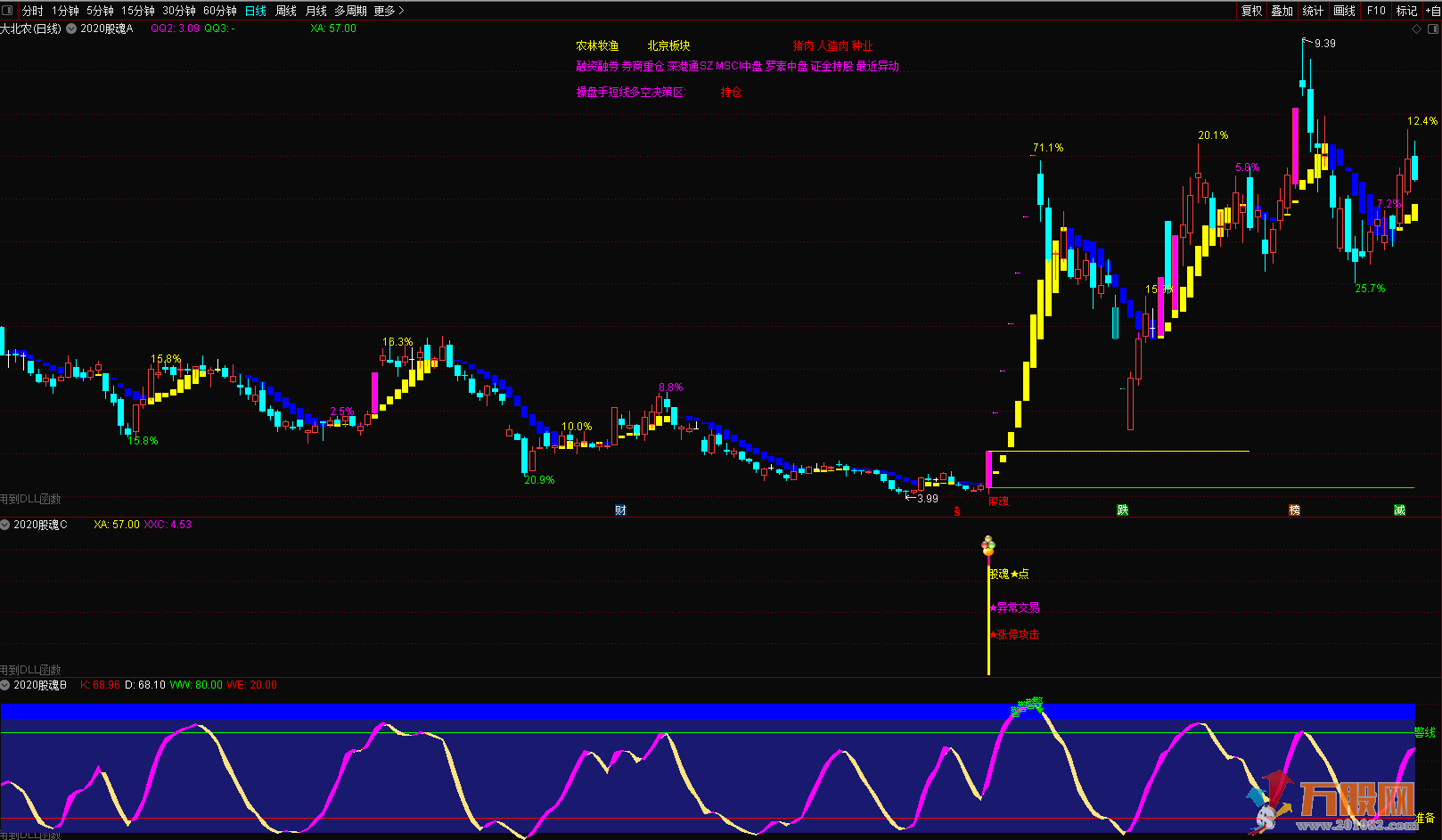Click the 20.1% gain label
The width and height of the screenshot is (1442, 840).
tap(1213, 135)
